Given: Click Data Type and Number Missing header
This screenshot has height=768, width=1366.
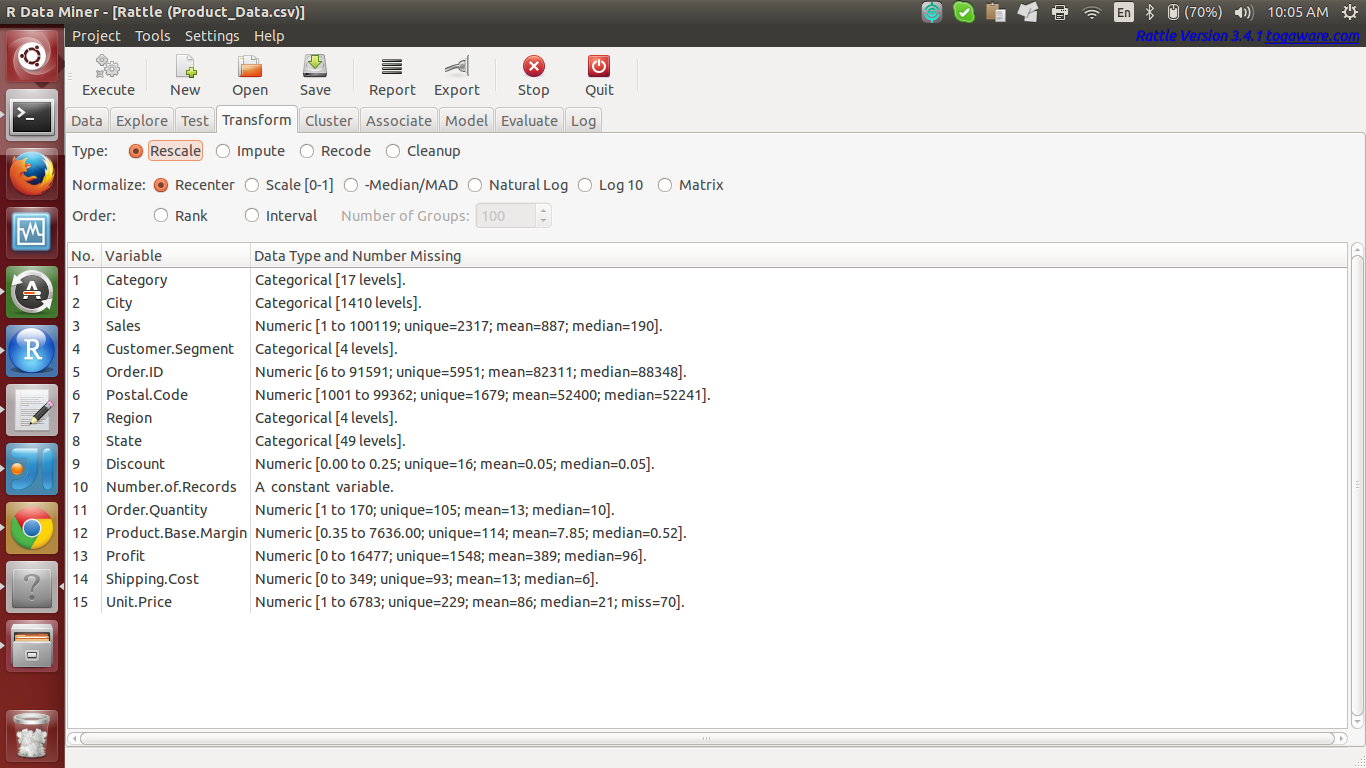Looking at the screenshot, I should pos(799,256).
